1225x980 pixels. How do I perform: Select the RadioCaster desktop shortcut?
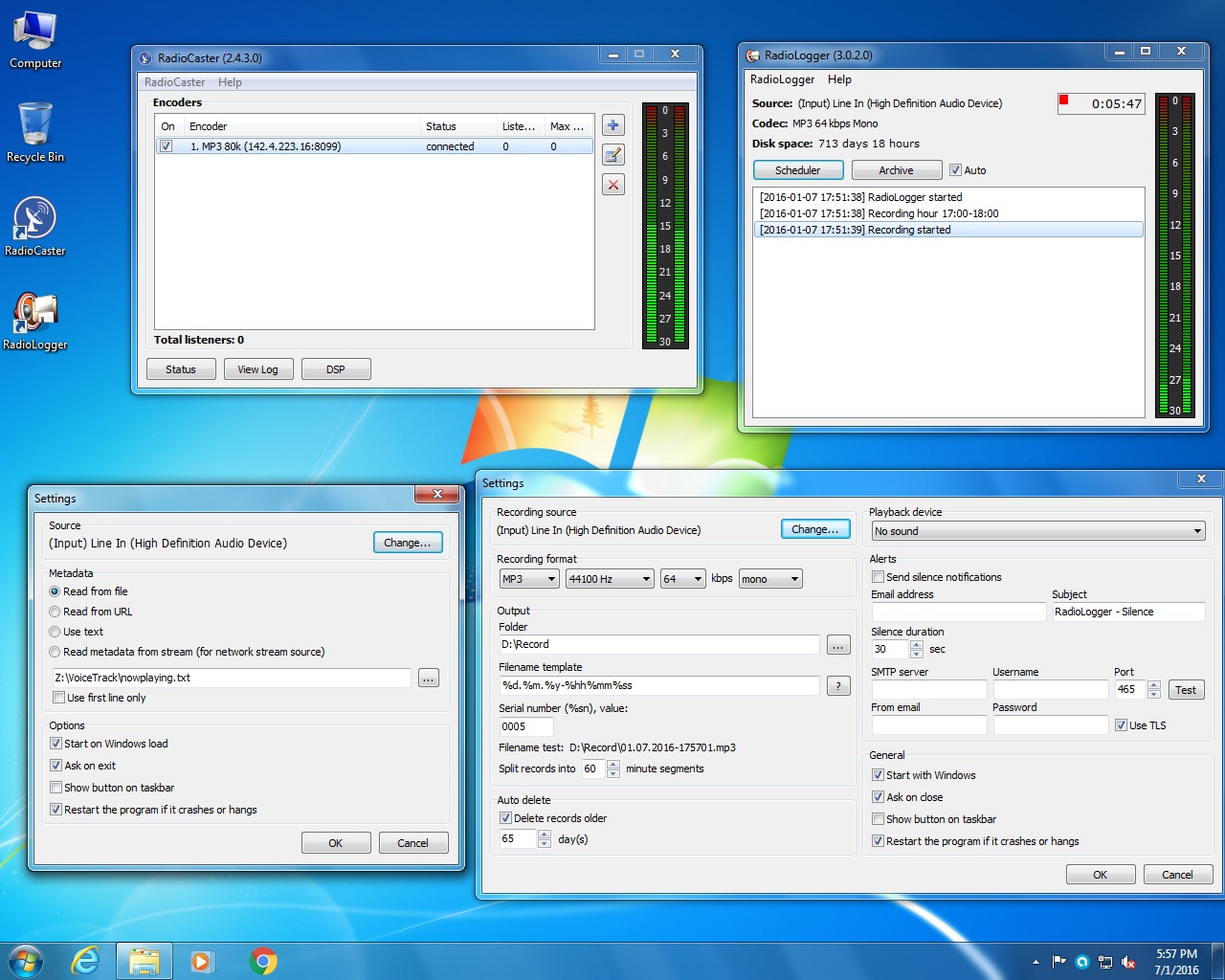[35, 227]
